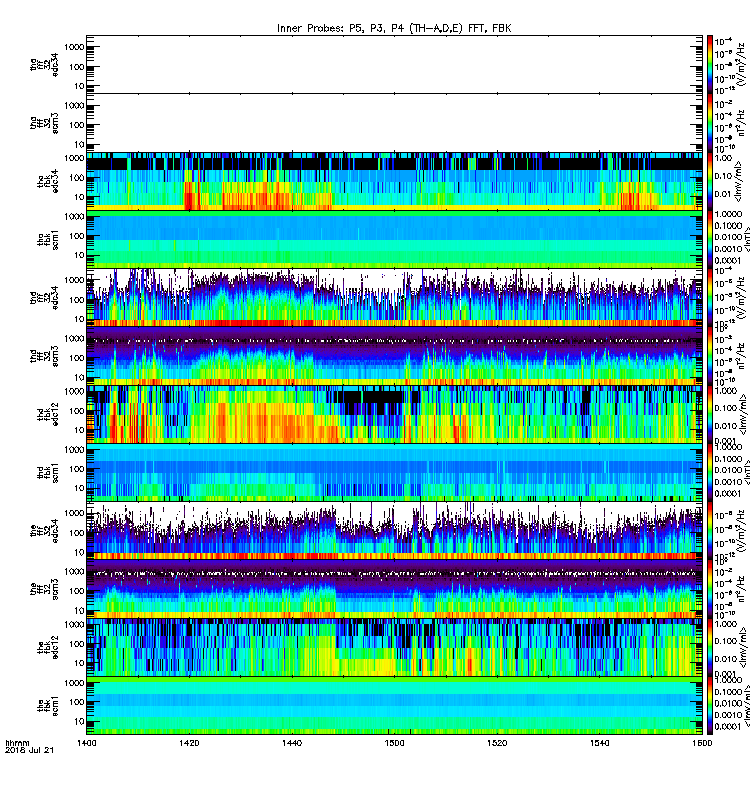Select the thd fff scm3 spectrogram panel
The width and height of the screenshot is (750, 800).
[394, 356]
